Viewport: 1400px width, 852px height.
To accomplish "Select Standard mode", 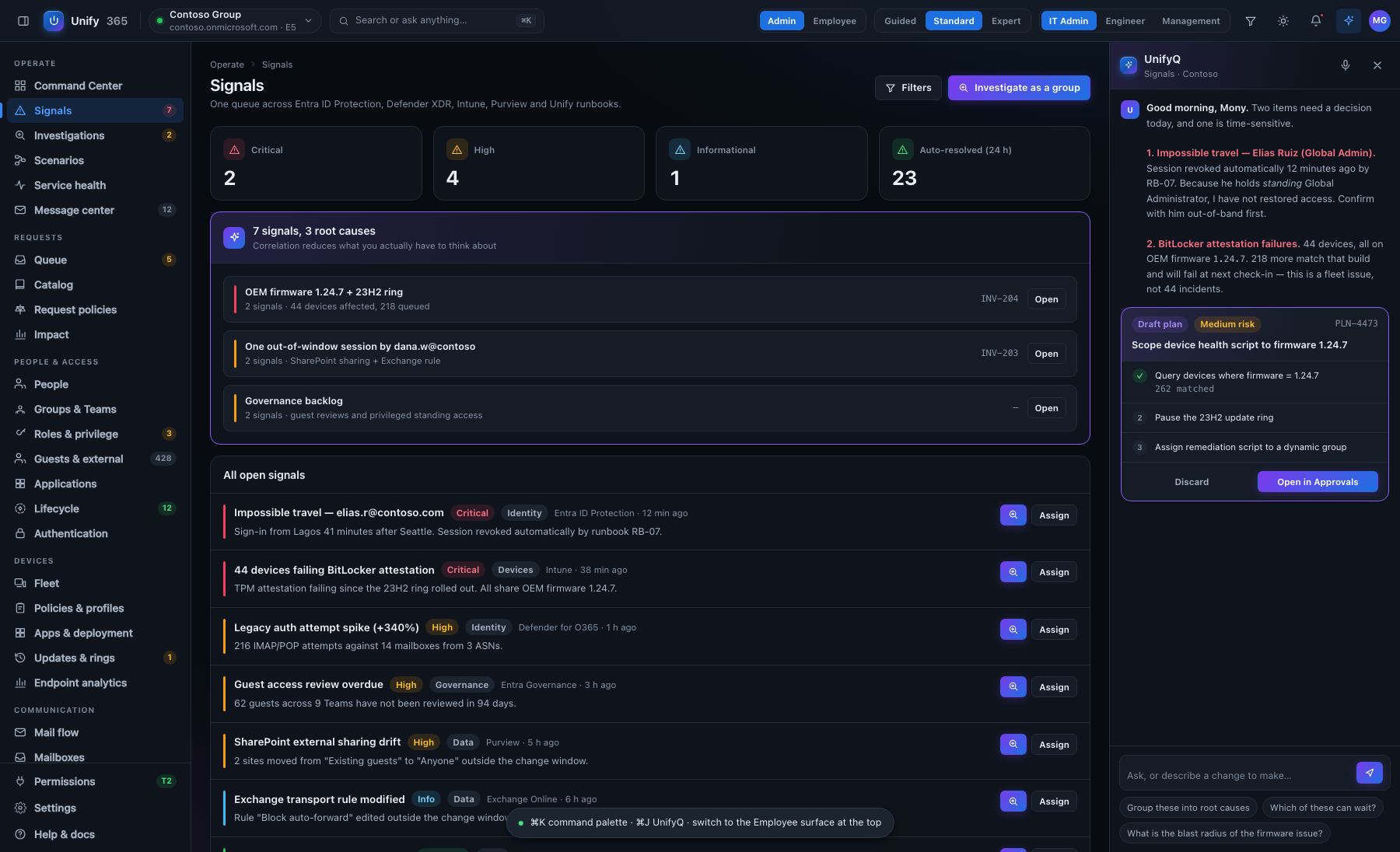I will pos(954,21).
